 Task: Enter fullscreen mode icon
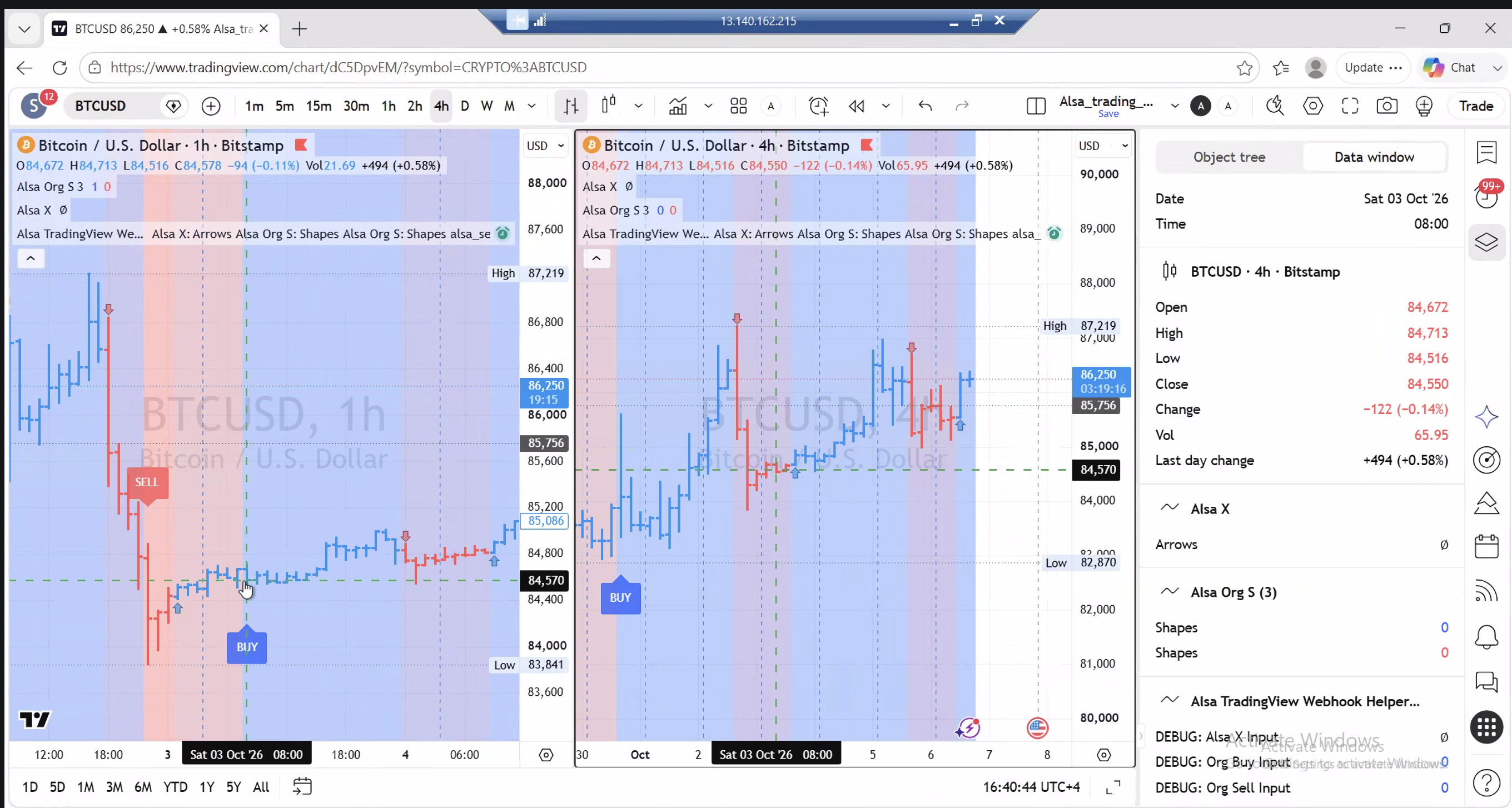click(x=1350, y=106)
